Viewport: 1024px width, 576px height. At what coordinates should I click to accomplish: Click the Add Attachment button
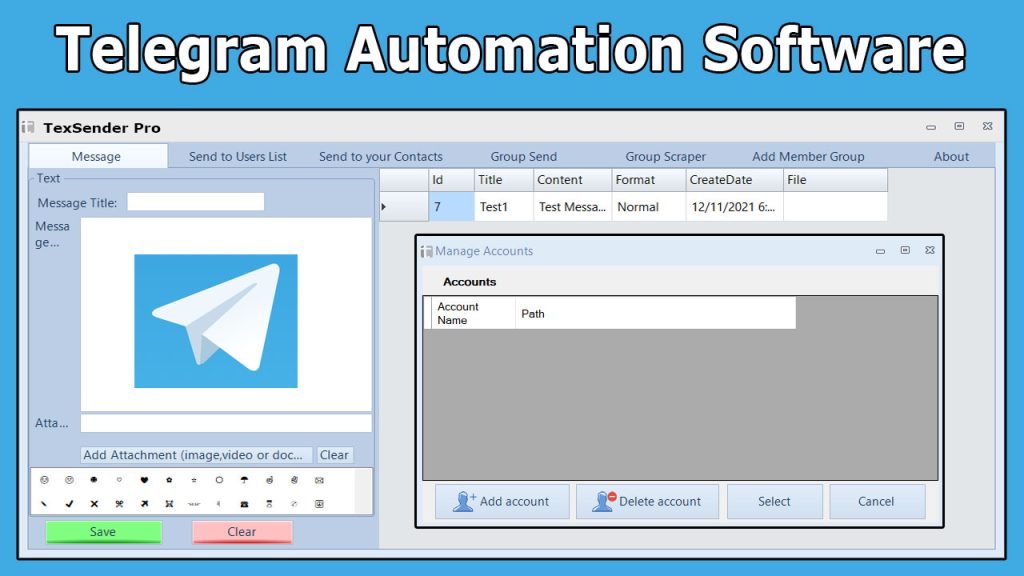pyautogui.click(x=196, y=455)
